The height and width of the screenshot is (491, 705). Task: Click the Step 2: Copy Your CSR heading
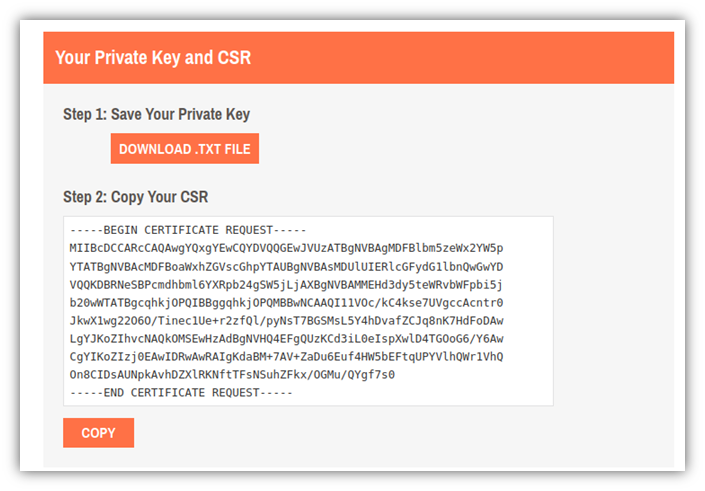[135, 197]
